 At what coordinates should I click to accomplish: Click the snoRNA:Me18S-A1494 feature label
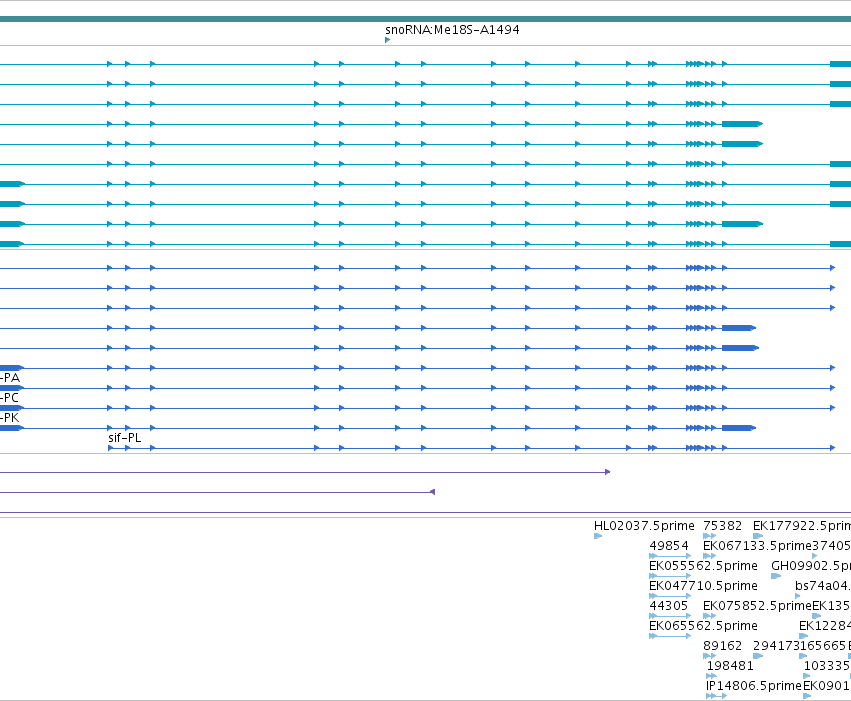[x=452, y=30]
